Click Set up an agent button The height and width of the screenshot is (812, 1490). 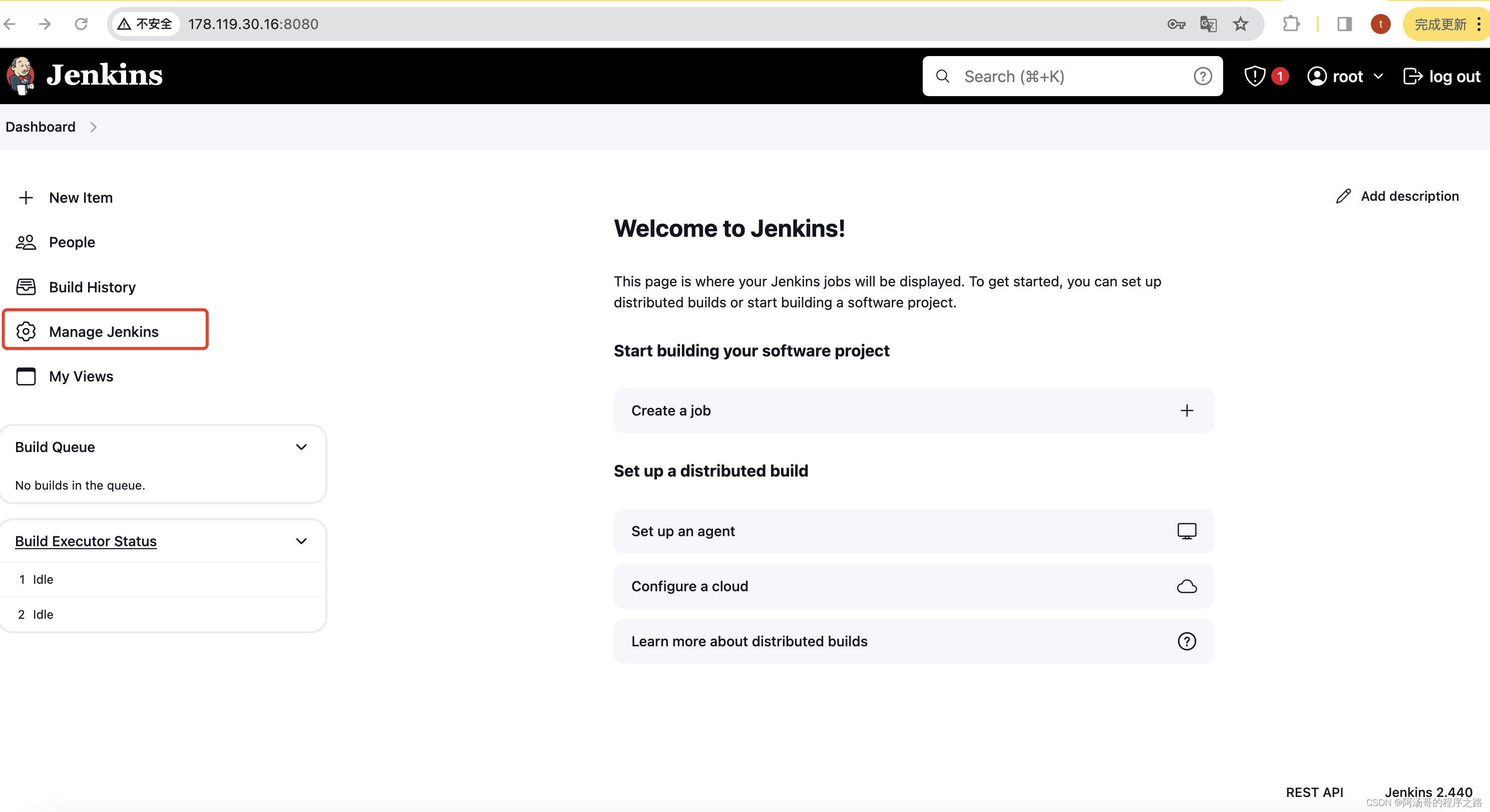(913, 531)
